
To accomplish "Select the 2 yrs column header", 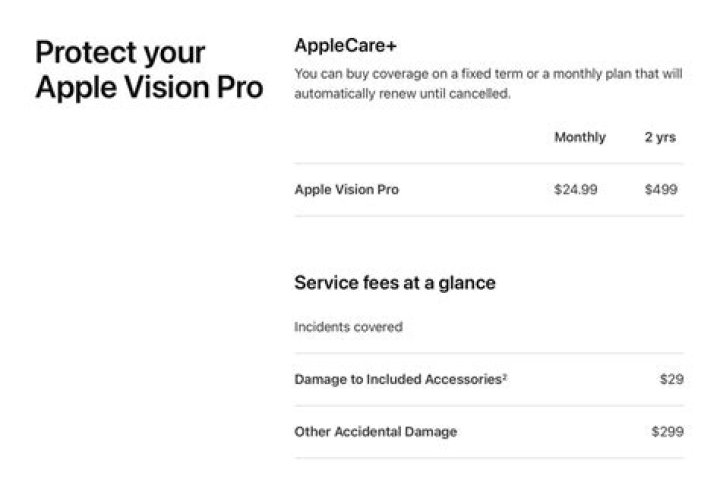I will [x=660, y=138].
